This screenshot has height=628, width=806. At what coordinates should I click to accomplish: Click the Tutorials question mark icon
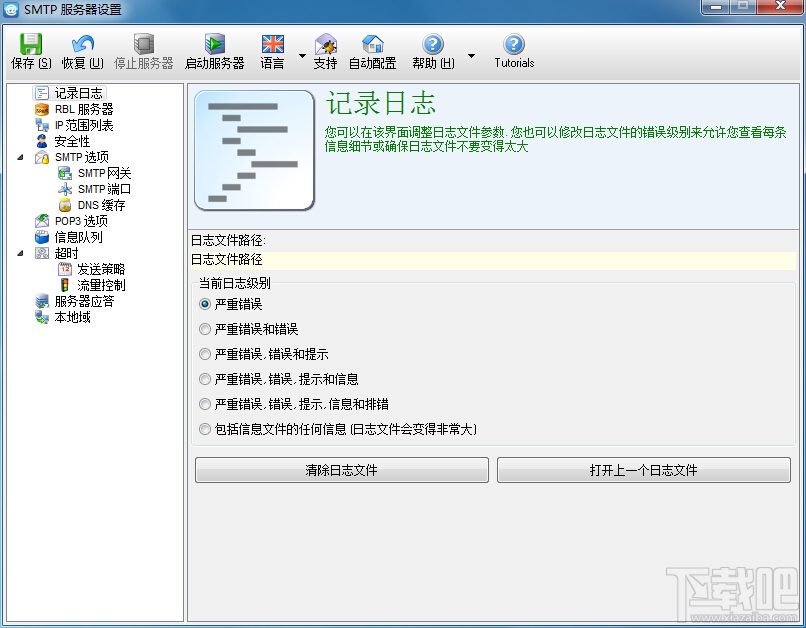pos(514,44)
